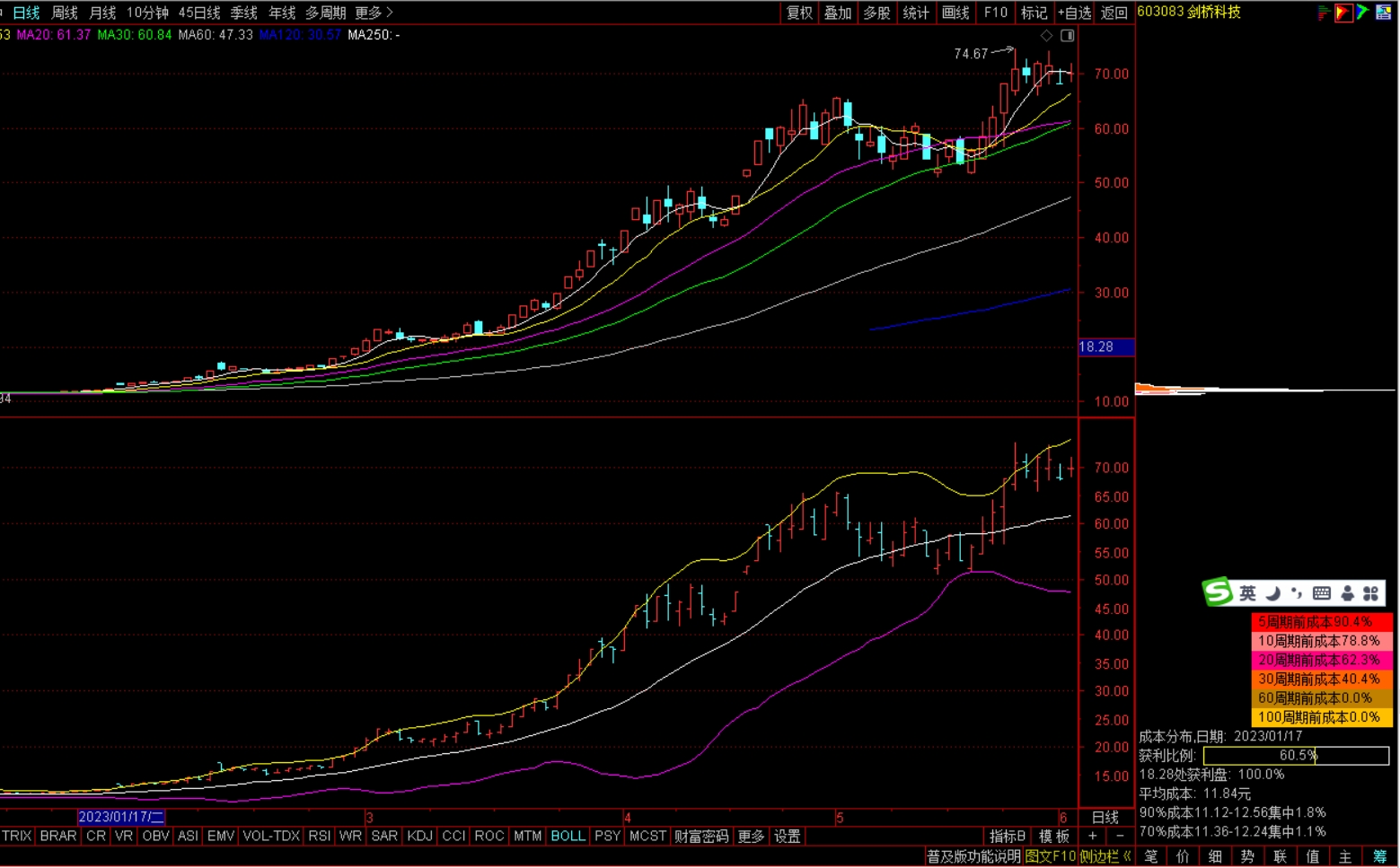This screenshot has height=868, width=1400.
Task: Toggle the Sogou moon half-width mode
Action: coord(1272,593)
